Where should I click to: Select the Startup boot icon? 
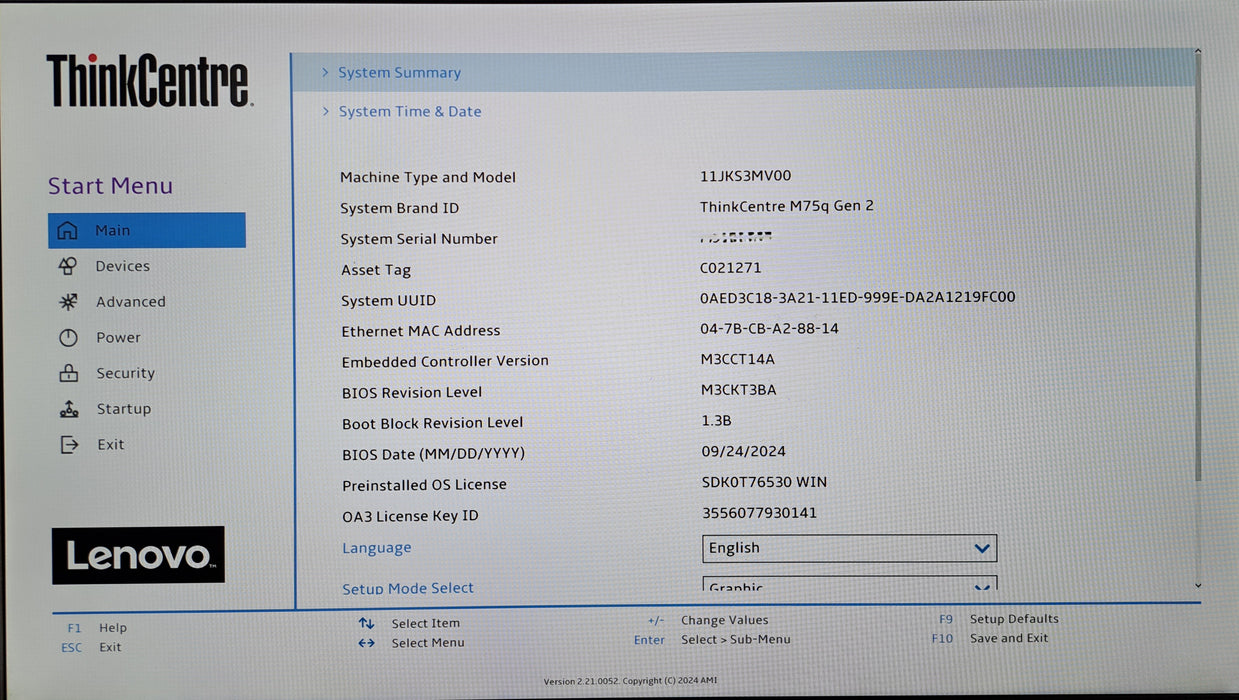(x=69, y=409)
